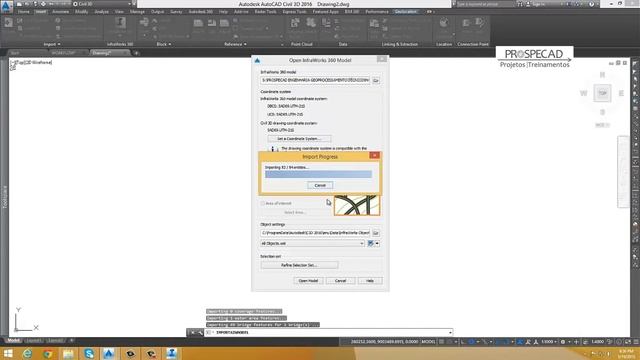Viewport: 640px width, 360px height.
Task: Expand the Block ribbon panel
Action: click(164, 44)
